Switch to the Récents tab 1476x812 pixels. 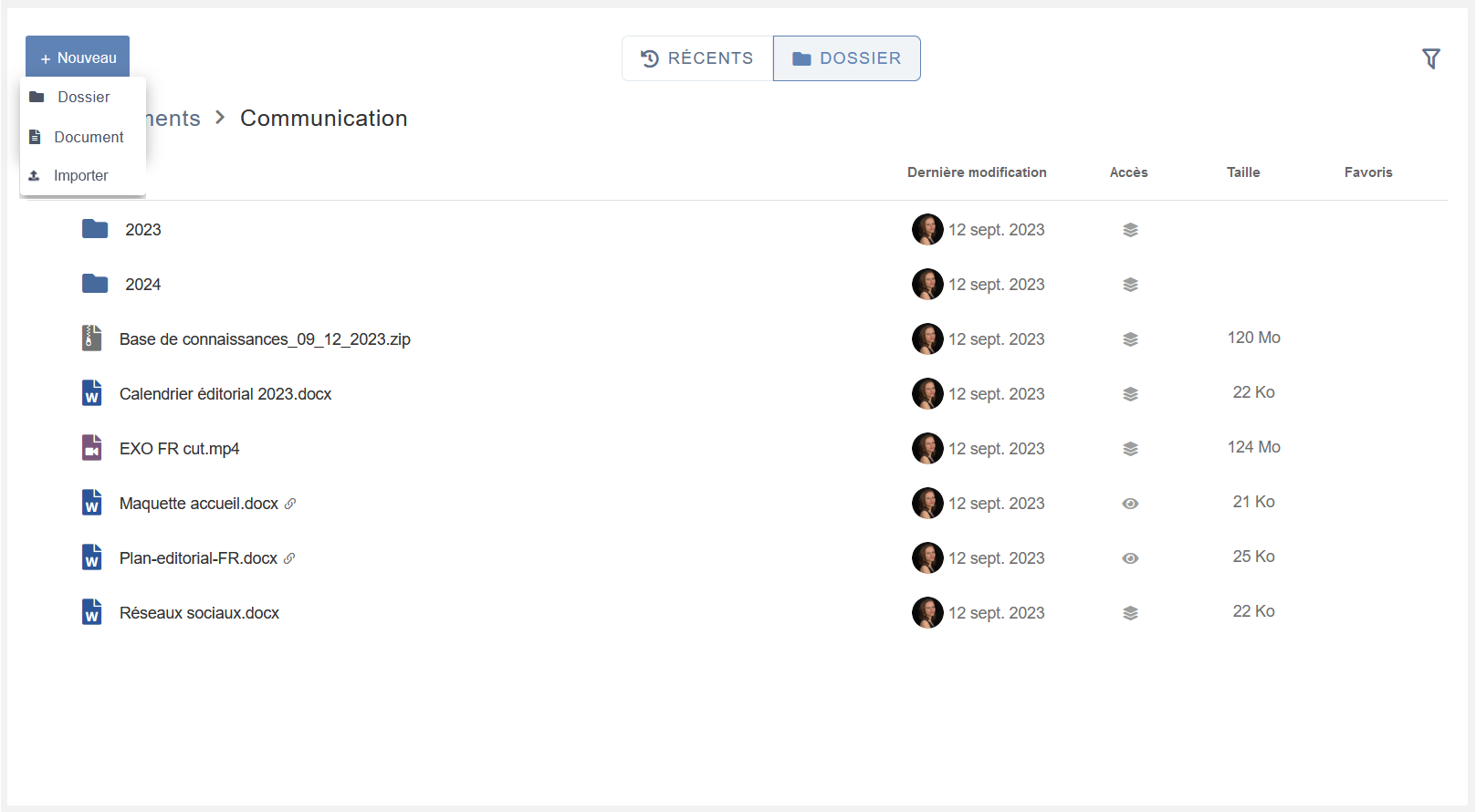point(697,58)
